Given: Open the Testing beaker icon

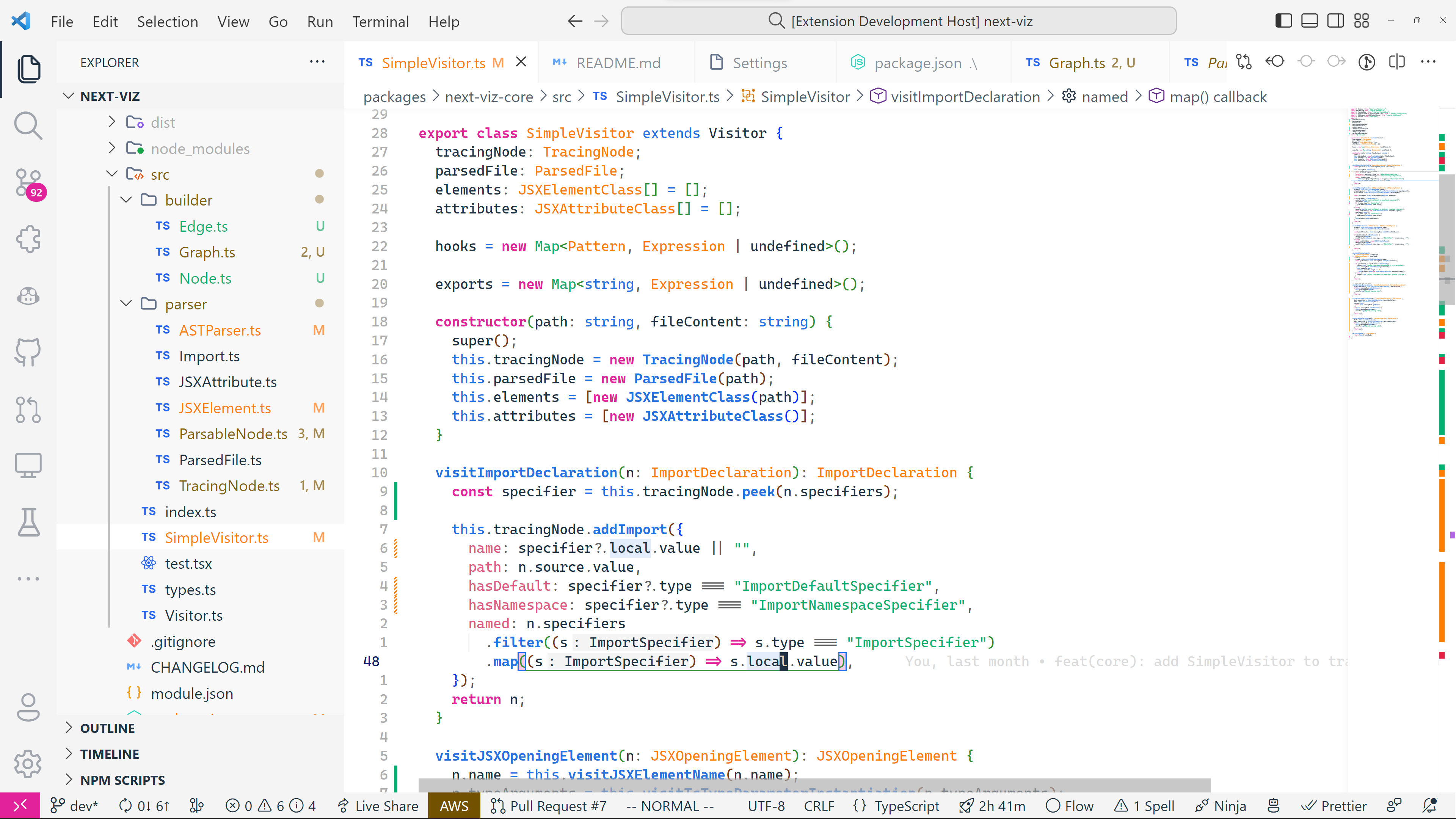Looking at the screenshot, I should 28,522.
